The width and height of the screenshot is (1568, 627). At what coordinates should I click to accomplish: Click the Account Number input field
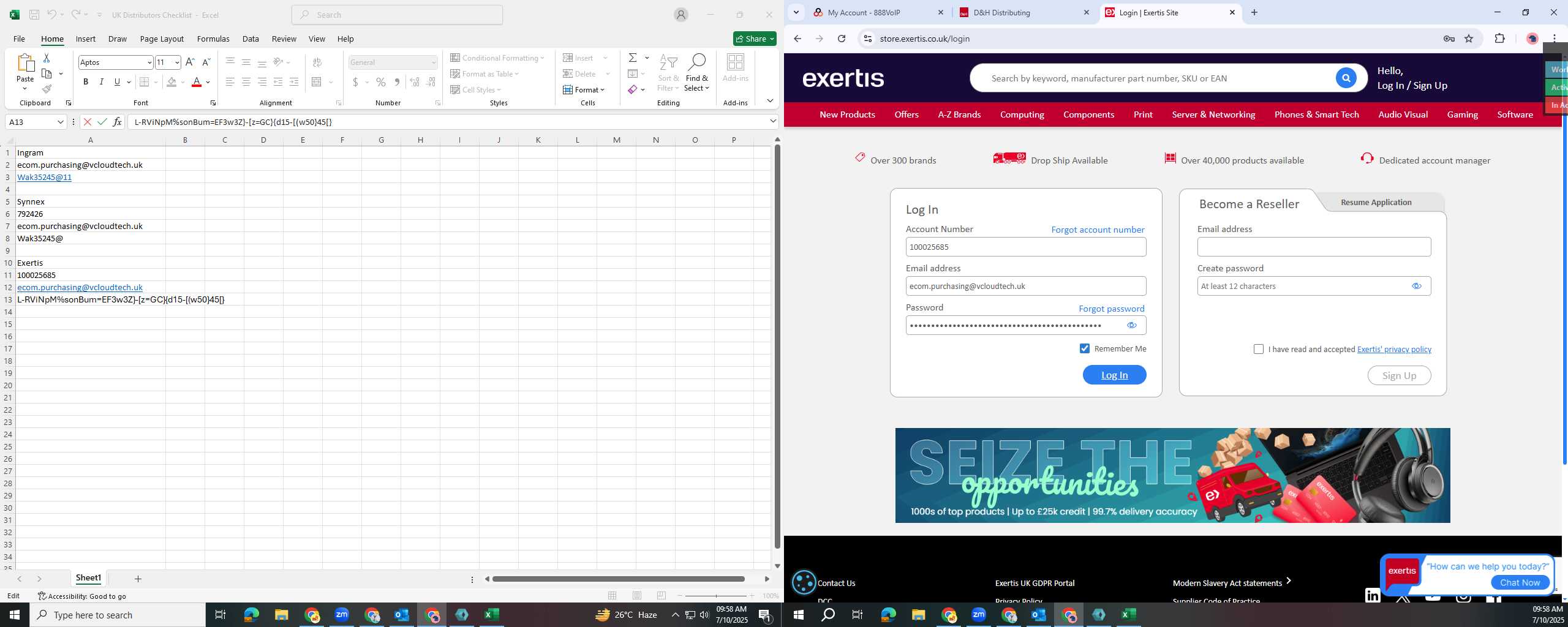click(1025, 247)
